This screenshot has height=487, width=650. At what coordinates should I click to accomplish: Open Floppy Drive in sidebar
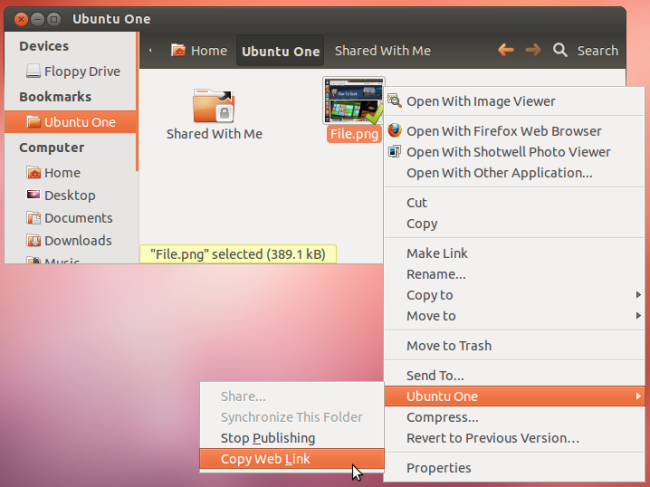coord(70,71)
